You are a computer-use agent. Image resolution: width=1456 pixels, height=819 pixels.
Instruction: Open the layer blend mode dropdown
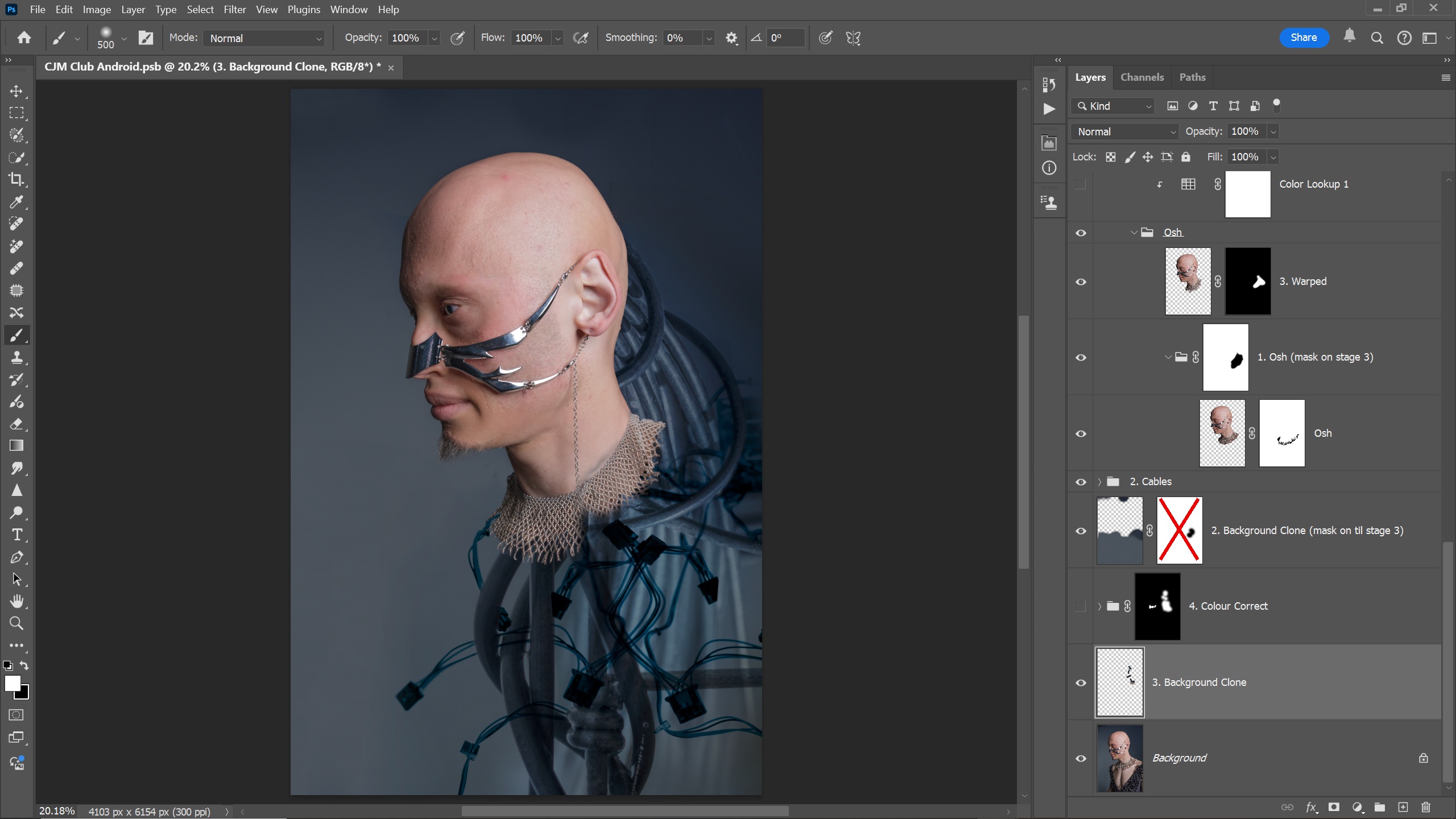(1124, 131)
